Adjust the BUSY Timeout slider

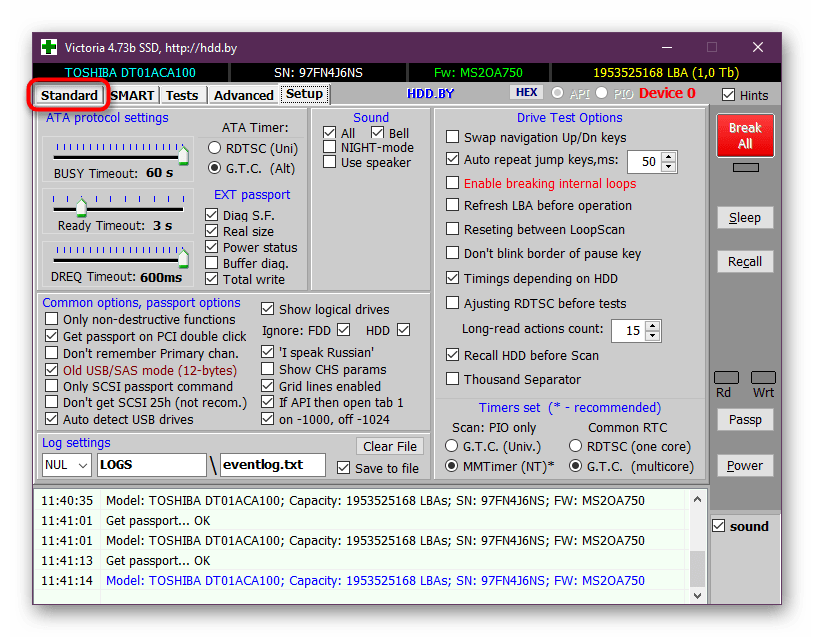[183, 155]
